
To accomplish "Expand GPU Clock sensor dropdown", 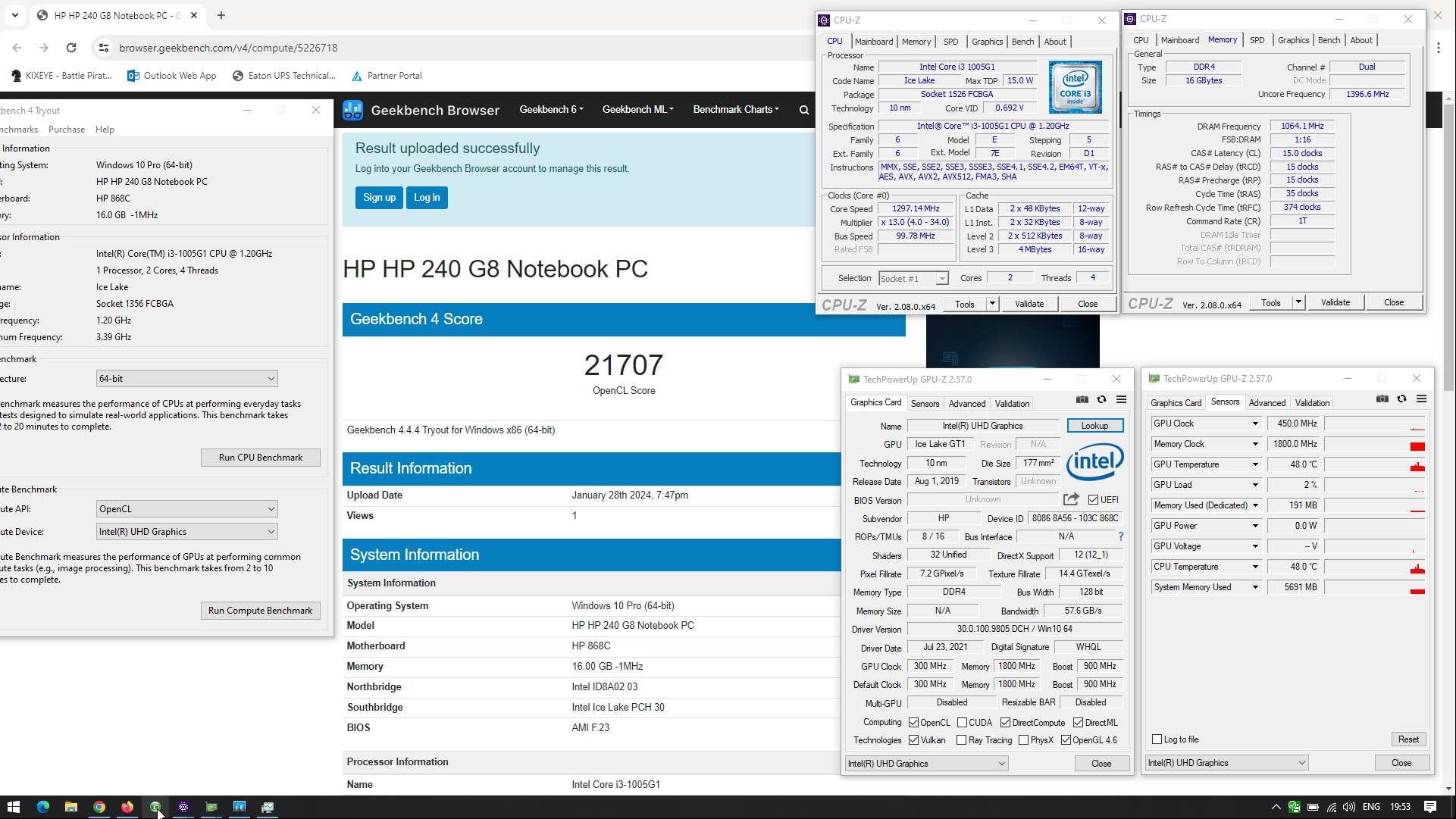I will (1255, 424).
